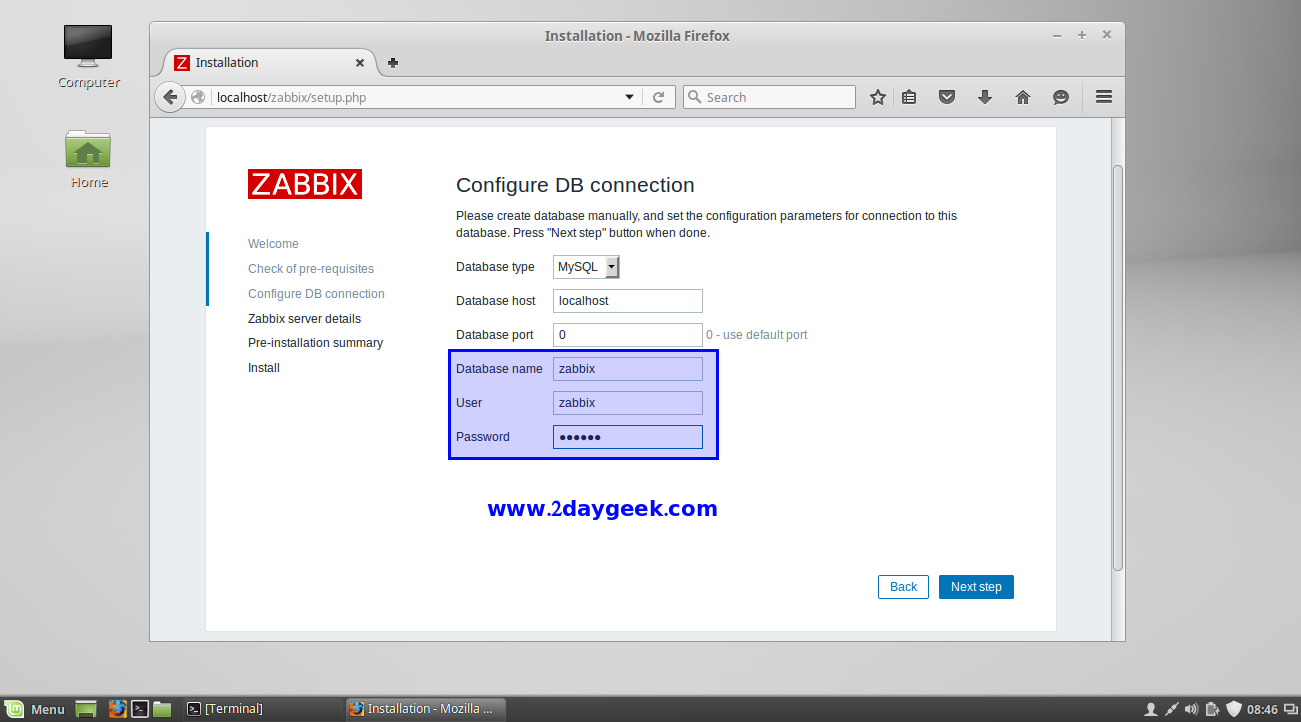Click the User field containing zabbix
This screenshot has height=722, width=1301.
[x=628, y=403]
